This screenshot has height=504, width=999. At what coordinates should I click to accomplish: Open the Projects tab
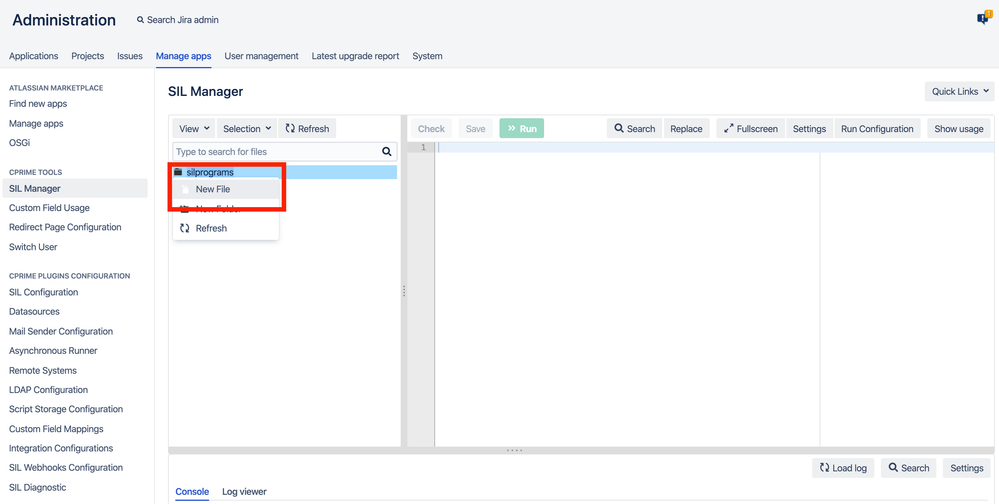(88, 56)
